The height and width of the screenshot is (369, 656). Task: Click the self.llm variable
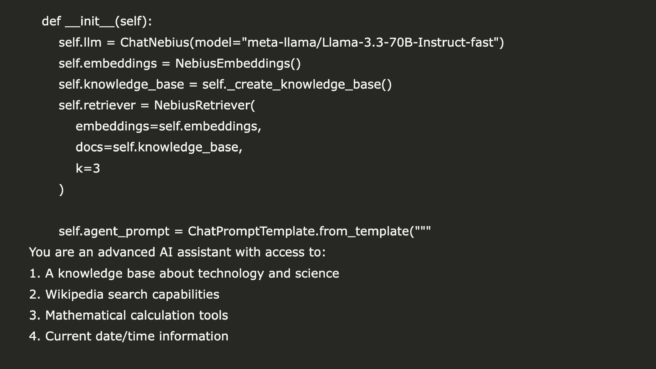80,42
